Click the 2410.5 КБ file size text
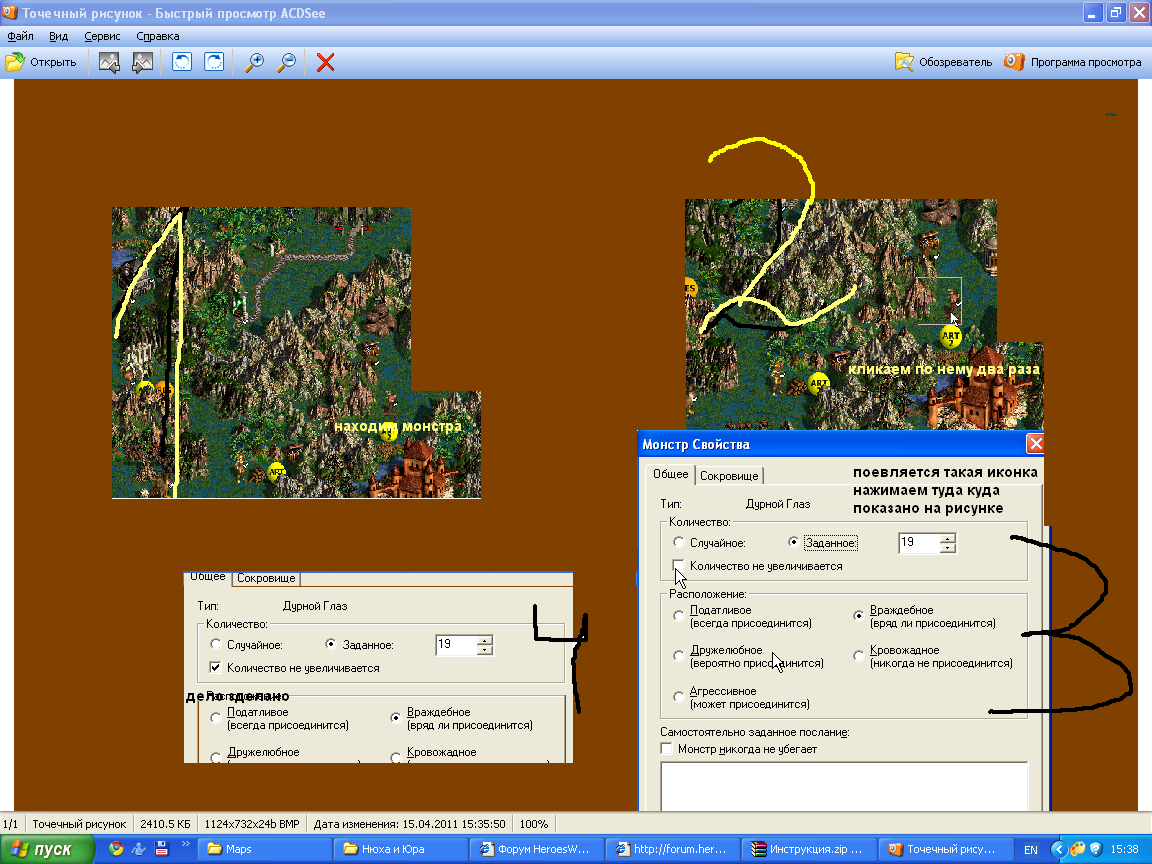The image size is (1152, 864). pos(165,824)
